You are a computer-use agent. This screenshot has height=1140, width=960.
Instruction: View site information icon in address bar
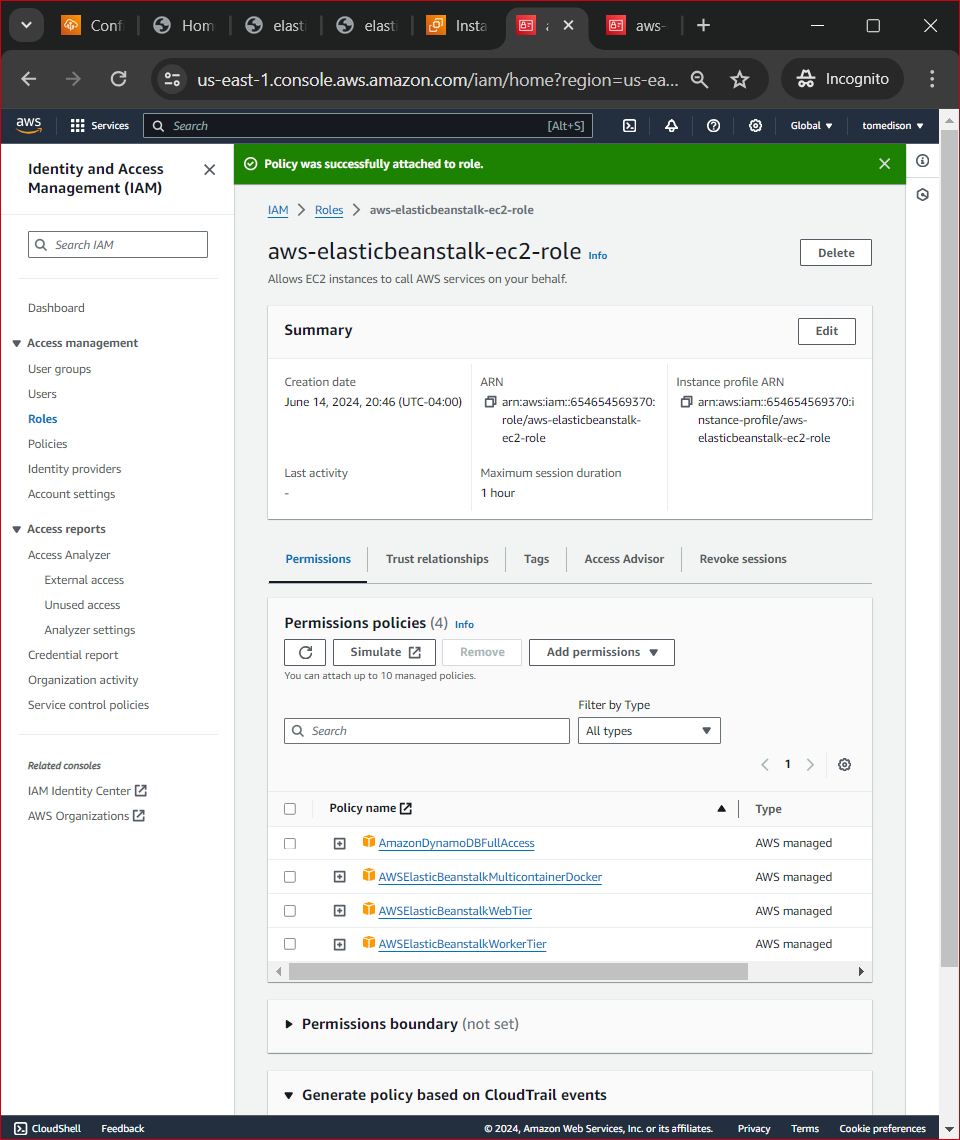click(x=172, y=79)
